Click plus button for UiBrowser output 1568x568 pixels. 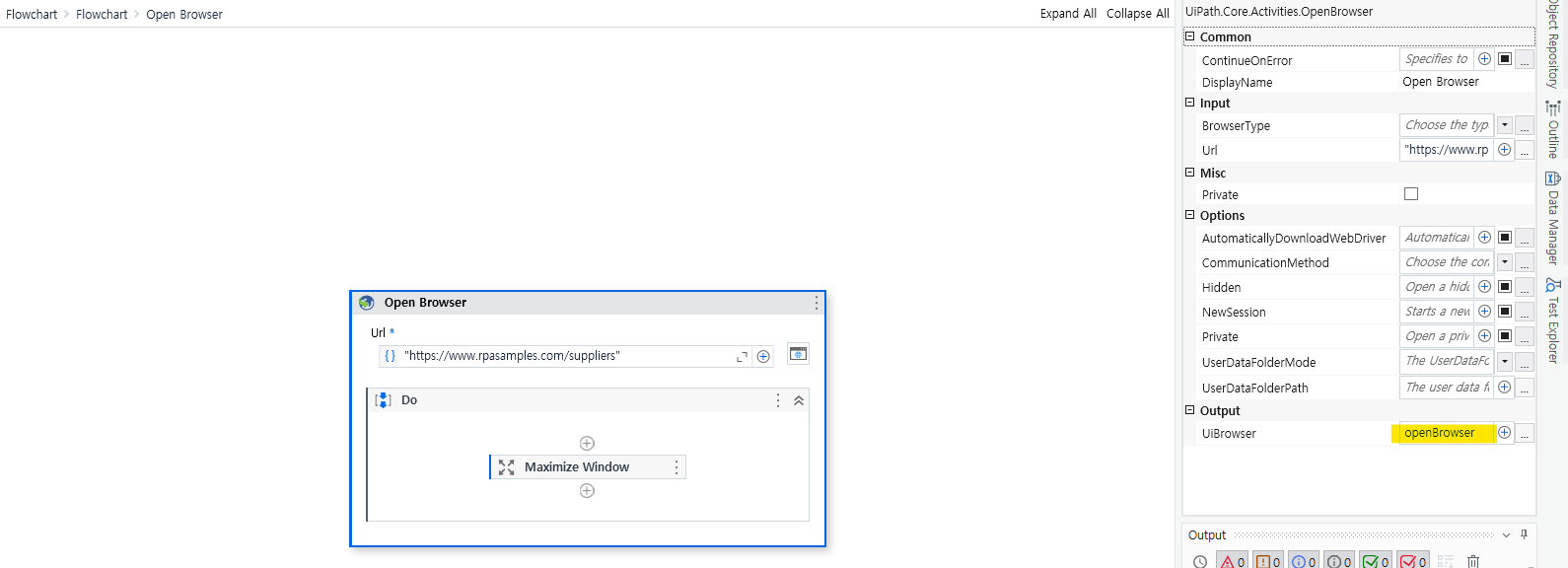[x=1504, y=433]
